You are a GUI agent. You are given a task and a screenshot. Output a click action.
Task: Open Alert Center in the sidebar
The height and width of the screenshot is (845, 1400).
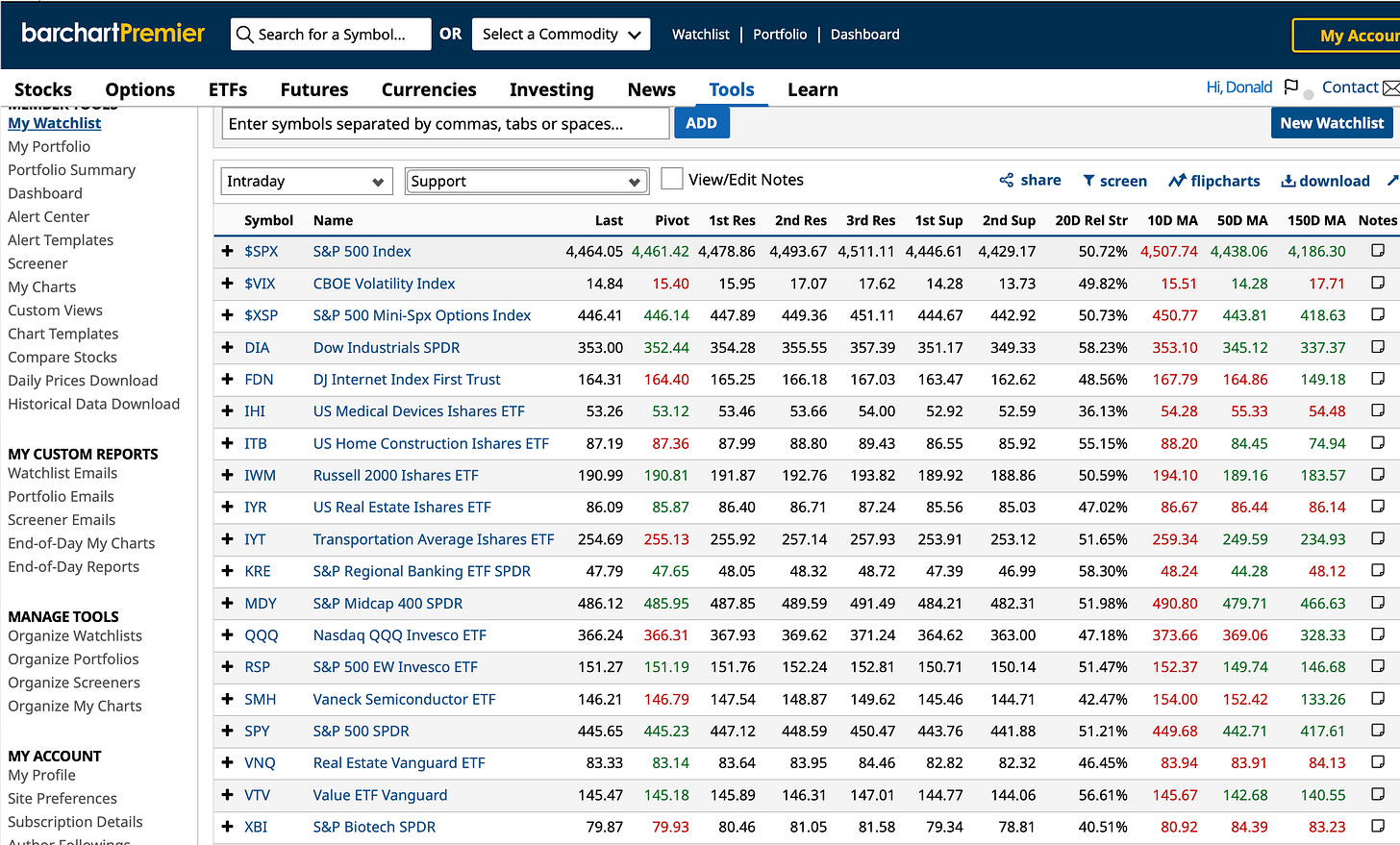[x=49, y=217]
